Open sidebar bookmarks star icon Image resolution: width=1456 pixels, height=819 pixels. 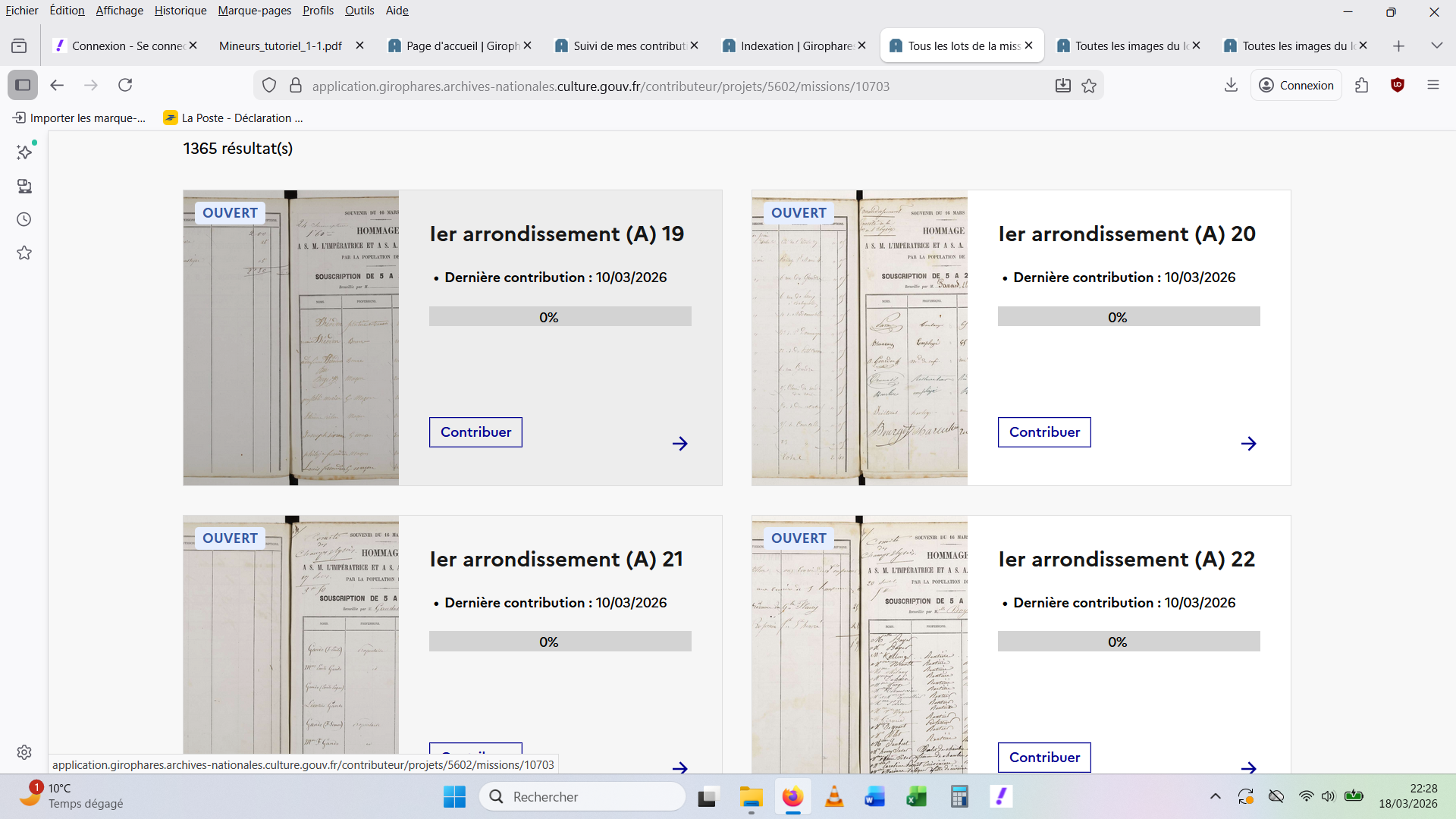pyautogui.click(x=24, y=253)
